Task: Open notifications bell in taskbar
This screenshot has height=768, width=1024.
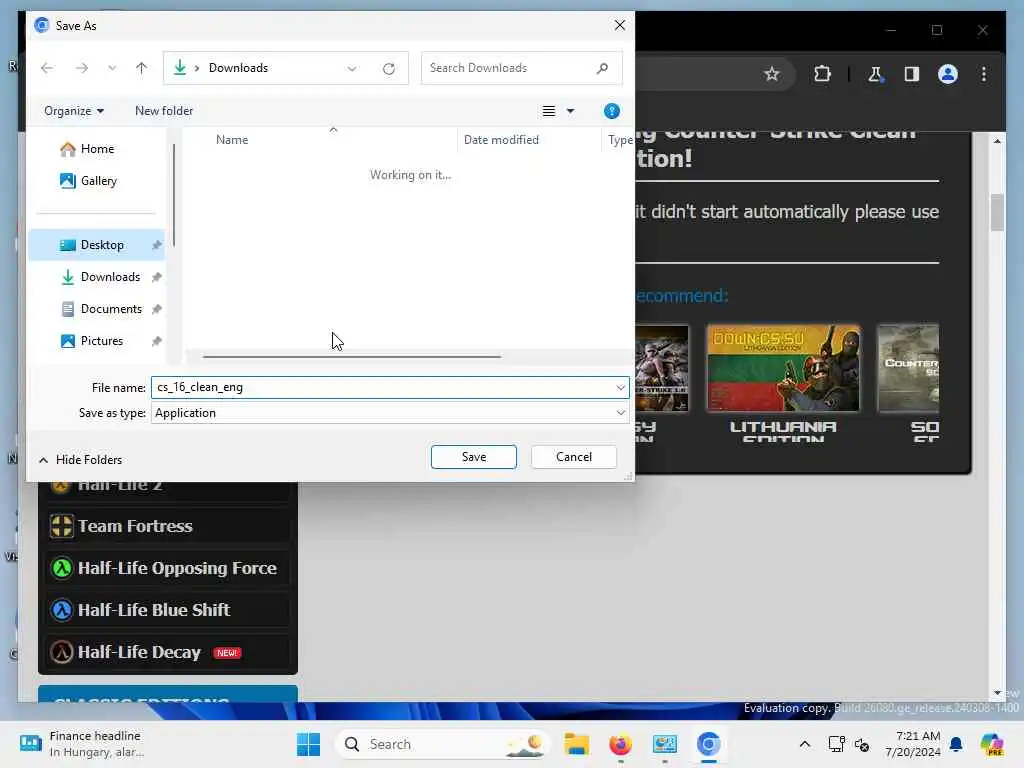Action: click(956, 744)
